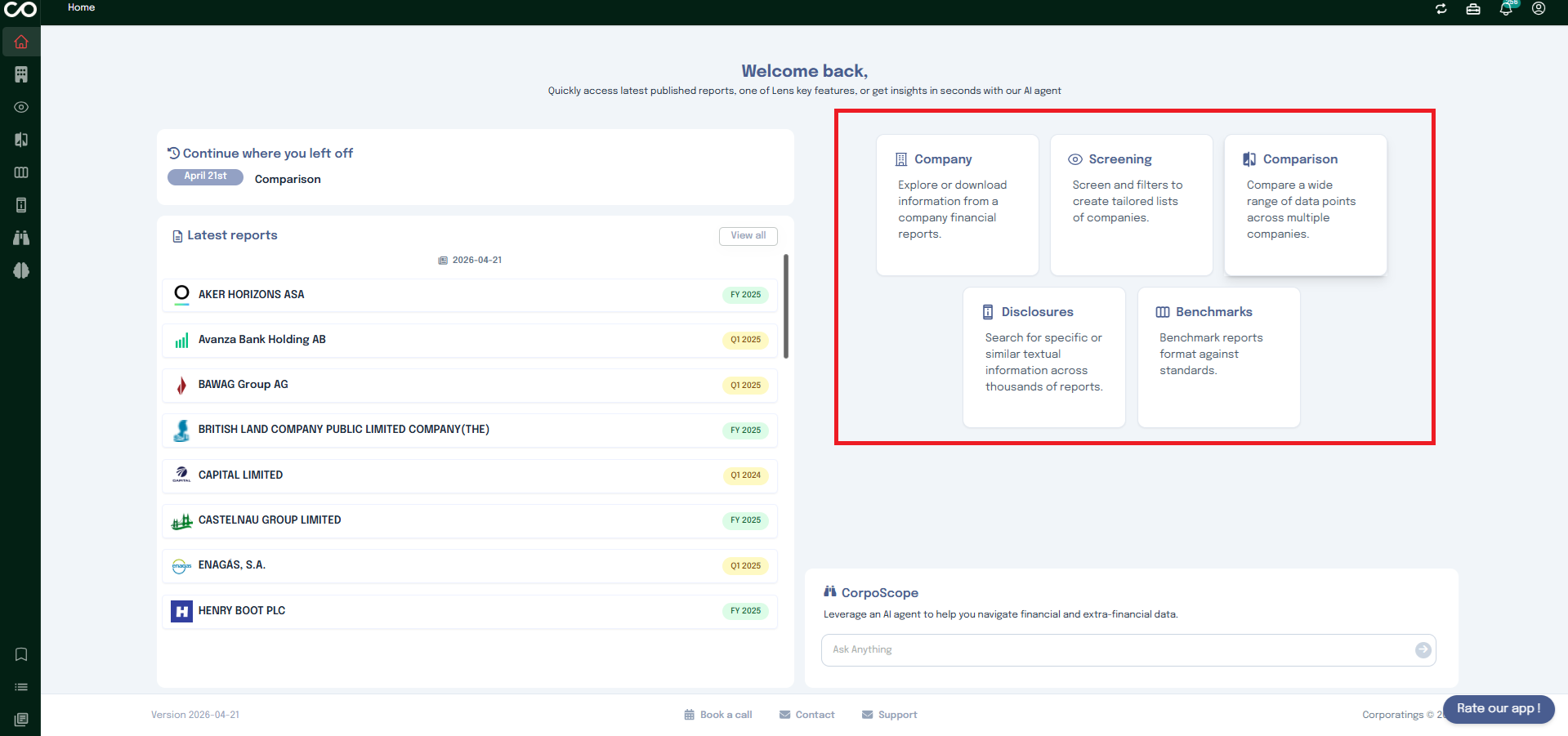Screen dimensions: 1568x736
Task: Click the CAPITAL LIMITED logo
Action: tap(181, 475)
